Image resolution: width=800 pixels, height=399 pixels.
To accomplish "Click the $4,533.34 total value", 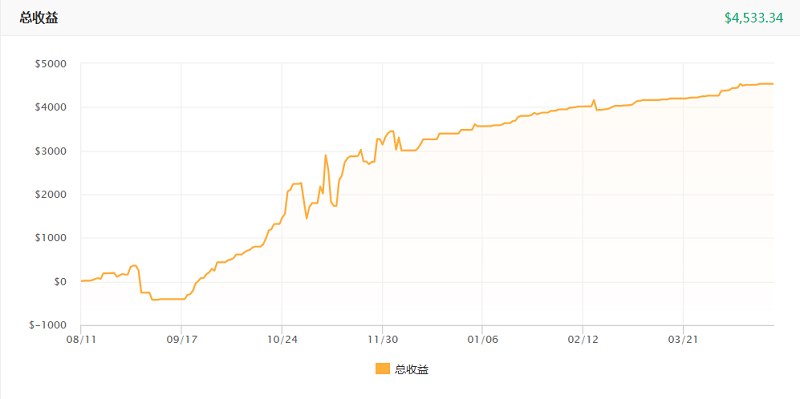I will (x=754, y=18).
